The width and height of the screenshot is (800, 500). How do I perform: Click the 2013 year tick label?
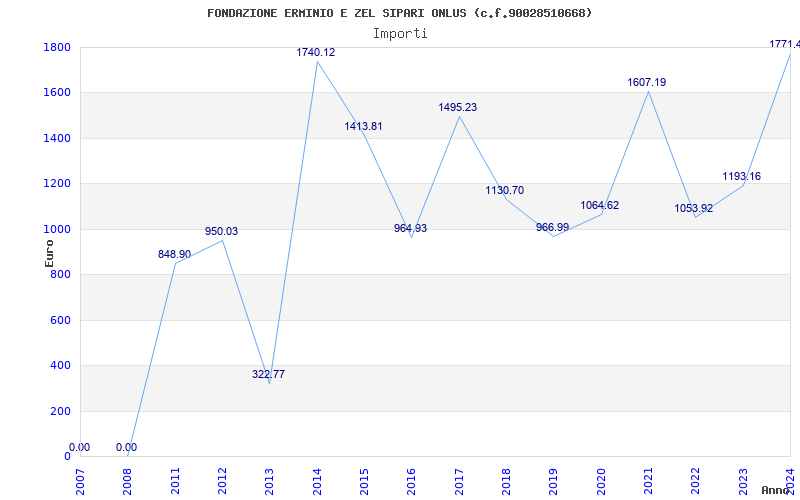point(269,481)
